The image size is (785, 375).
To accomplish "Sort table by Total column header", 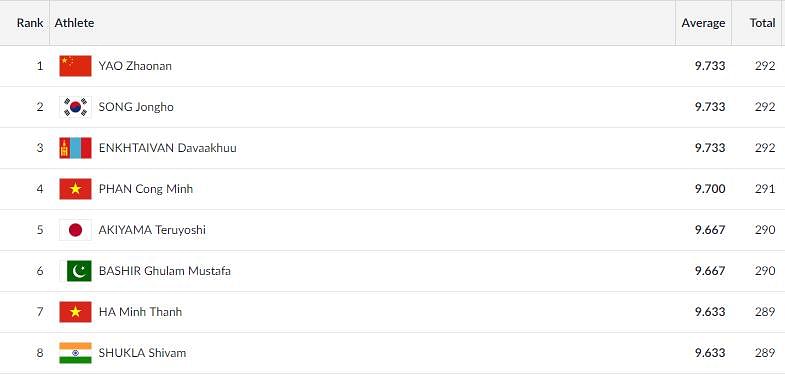I will pyautogui.click(x=762, y=23).
